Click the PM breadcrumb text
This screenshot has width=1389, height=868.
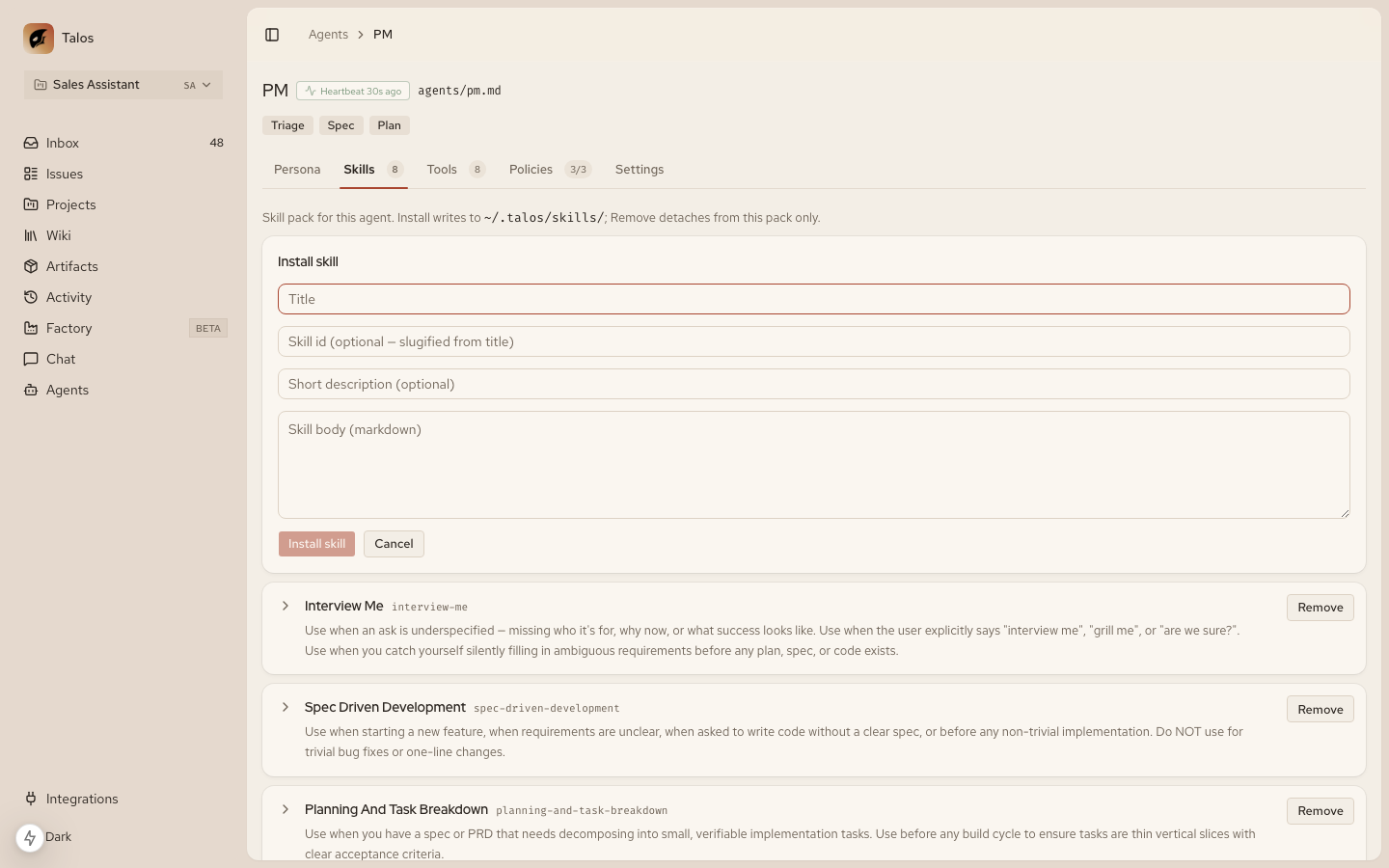383,35
